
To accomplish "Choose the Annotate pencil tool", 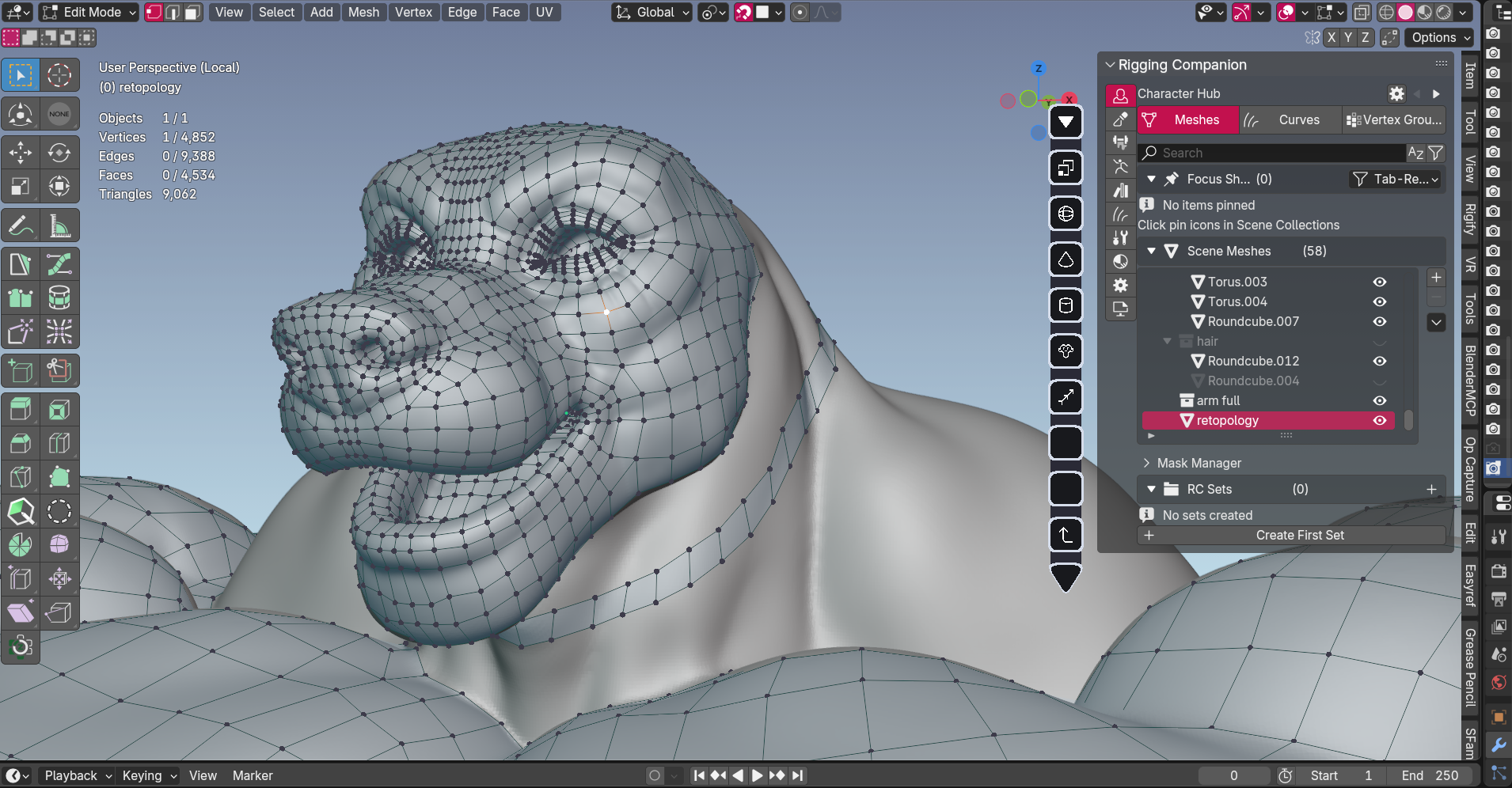I will click(x=21, y=226).
